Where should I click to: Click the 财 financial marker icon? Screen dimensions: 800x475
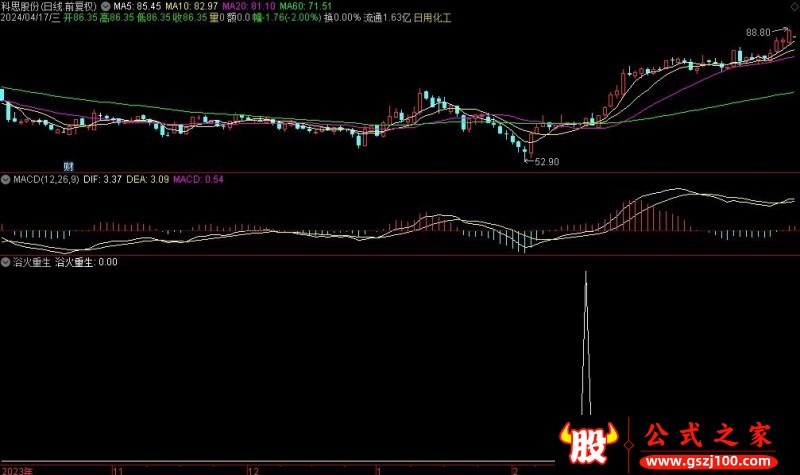tap(69, 165)
